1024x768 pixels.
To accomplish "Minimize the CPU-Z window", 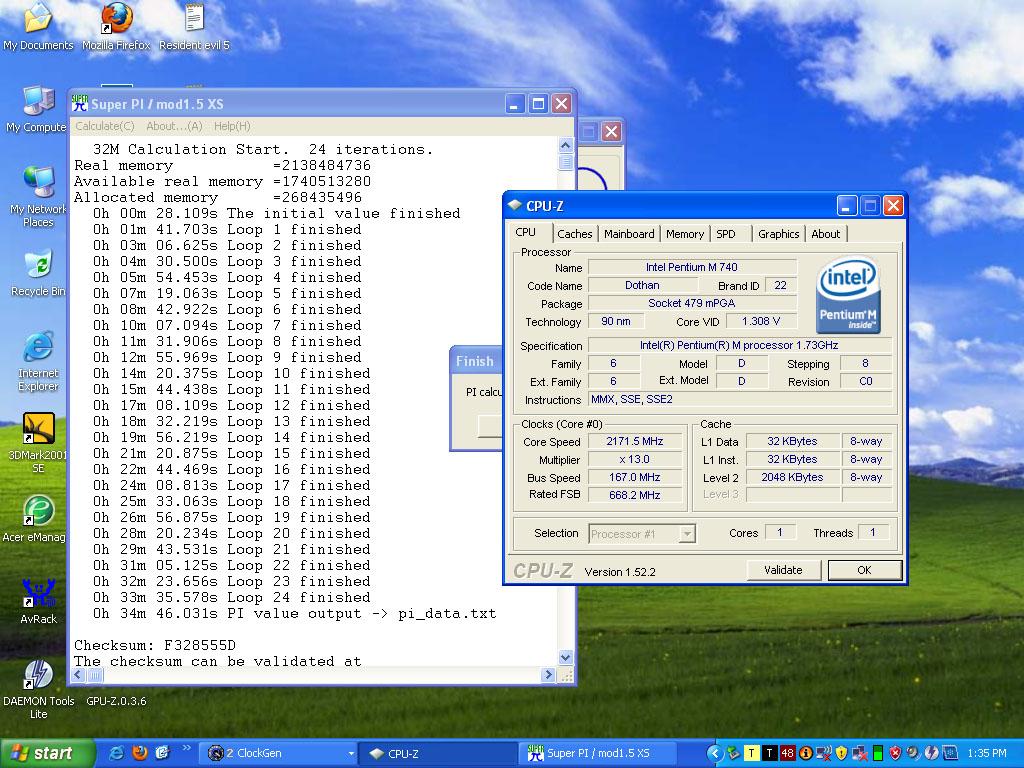I will [x=846, y=206].
